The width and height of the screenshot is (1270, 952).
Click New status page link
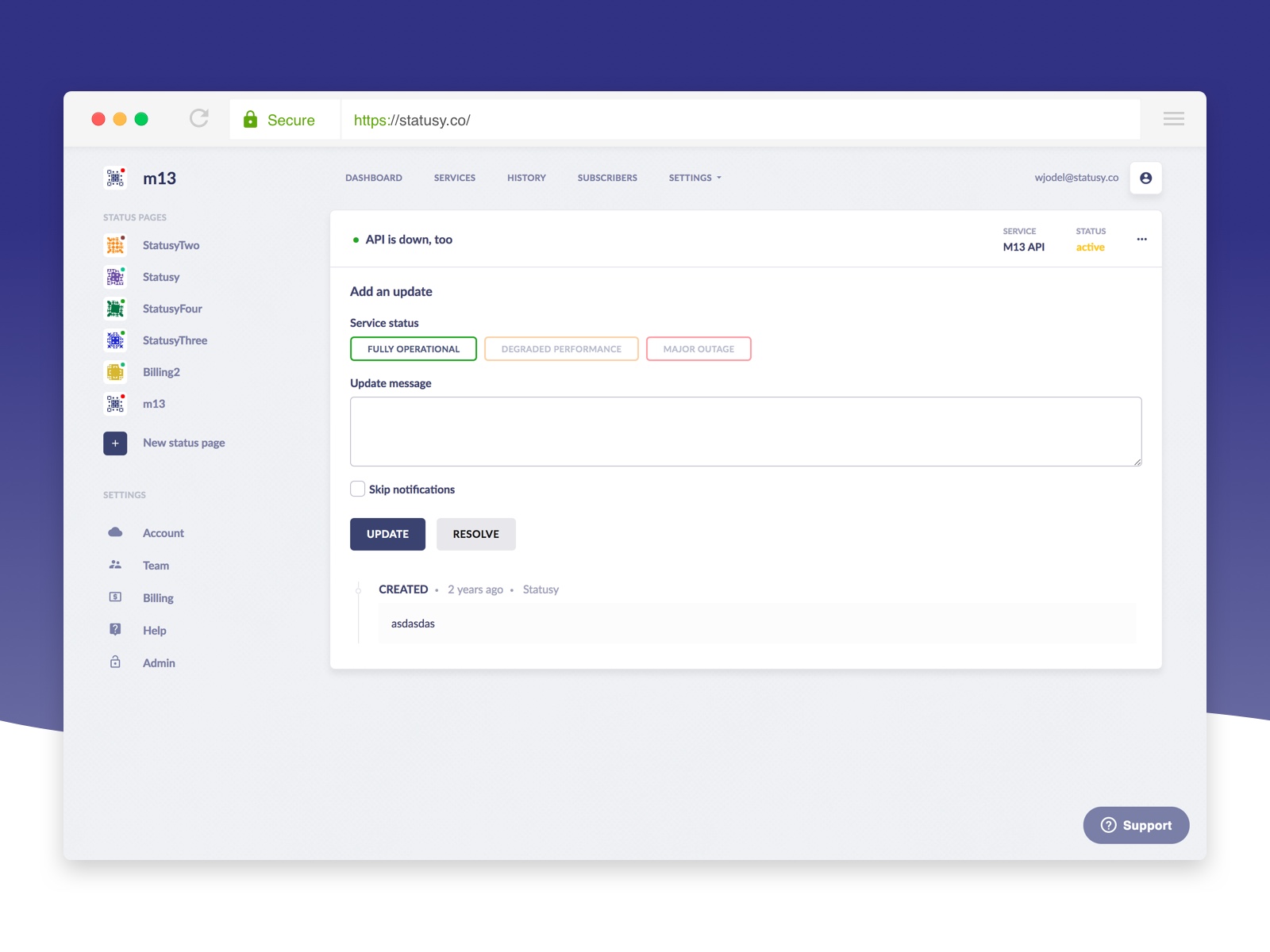183,443
